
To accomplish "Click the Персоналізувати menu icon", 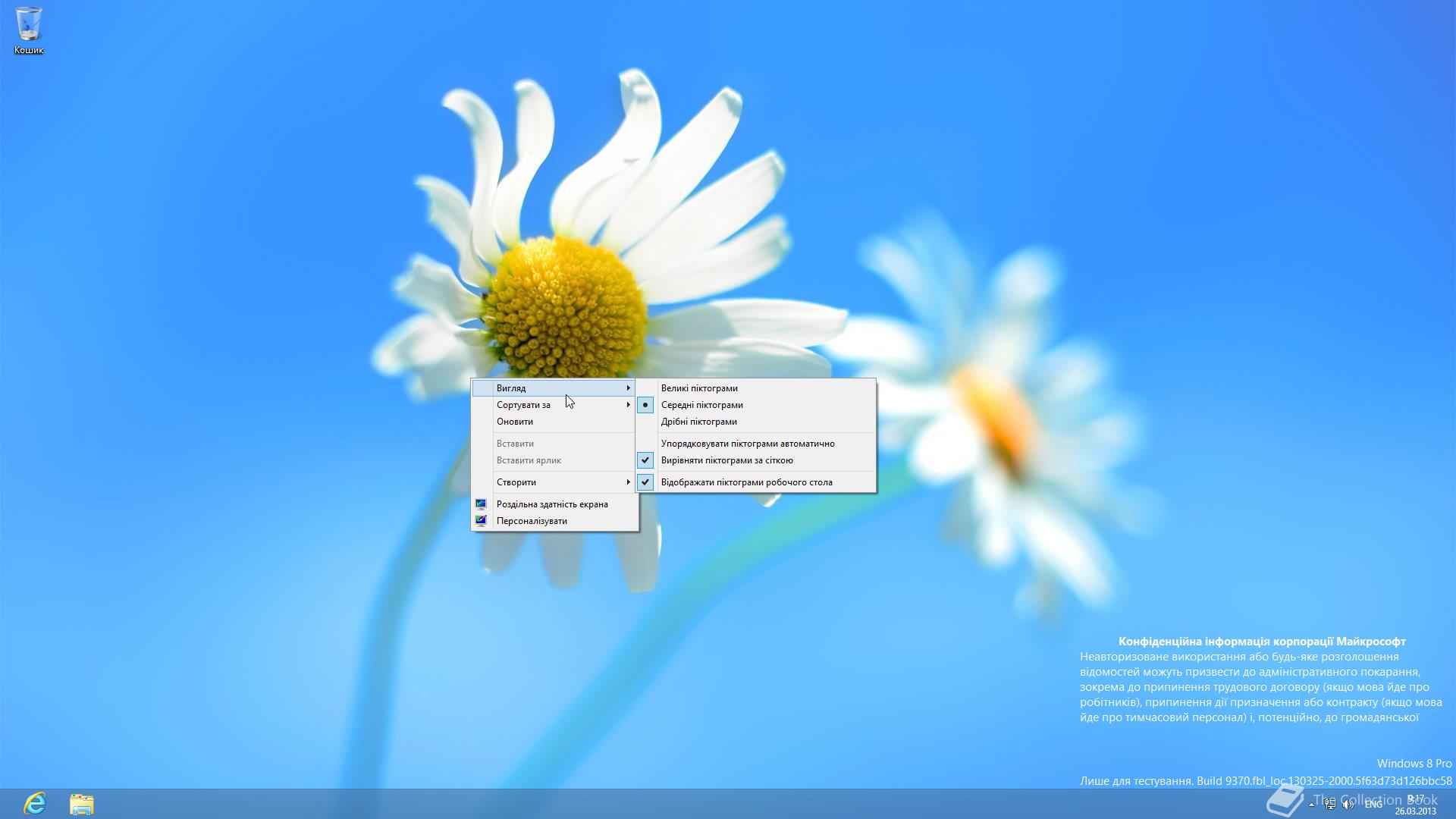I will pos(481,520).
